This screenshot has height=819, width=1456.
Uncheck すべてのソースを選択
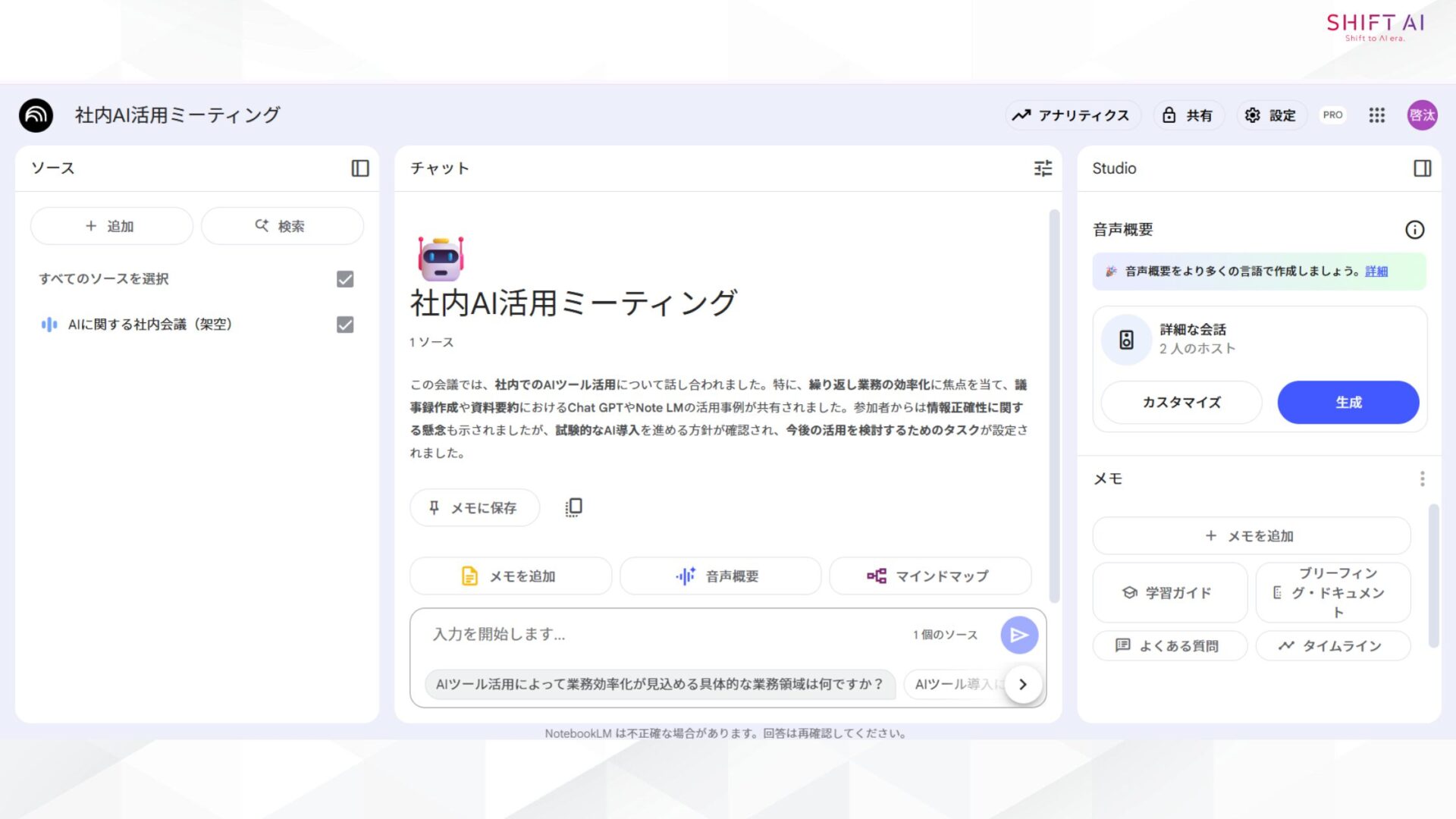[345, 279]
